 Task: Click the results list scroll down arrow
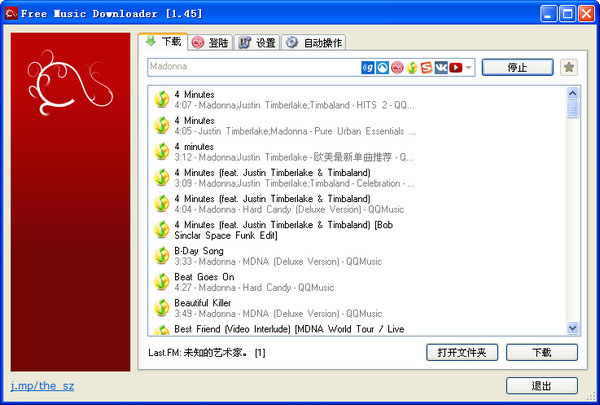pyautogui.click(x=572, y=328)
